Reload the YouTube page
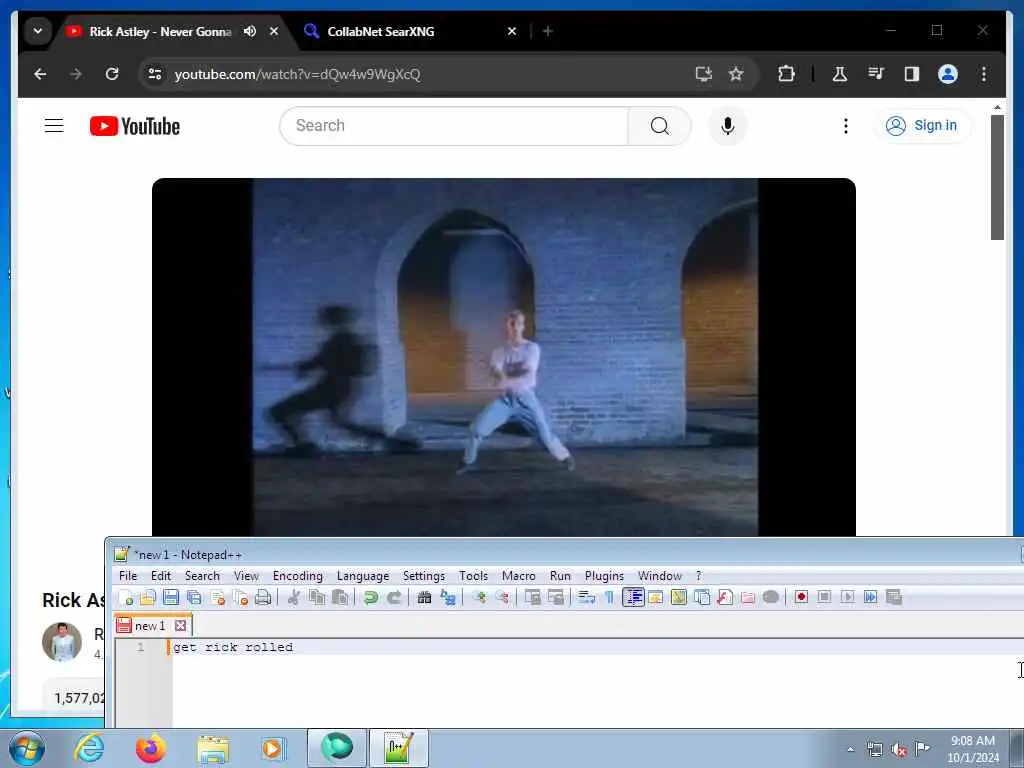Image resolution: width=1024 pixels, height=768 pixels. tap(112, 74)
